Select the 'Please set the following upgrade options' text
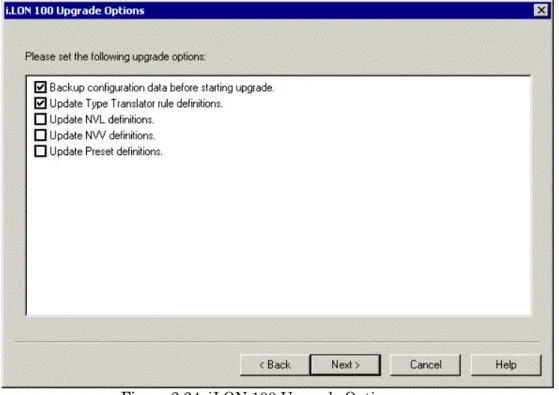 116,57
